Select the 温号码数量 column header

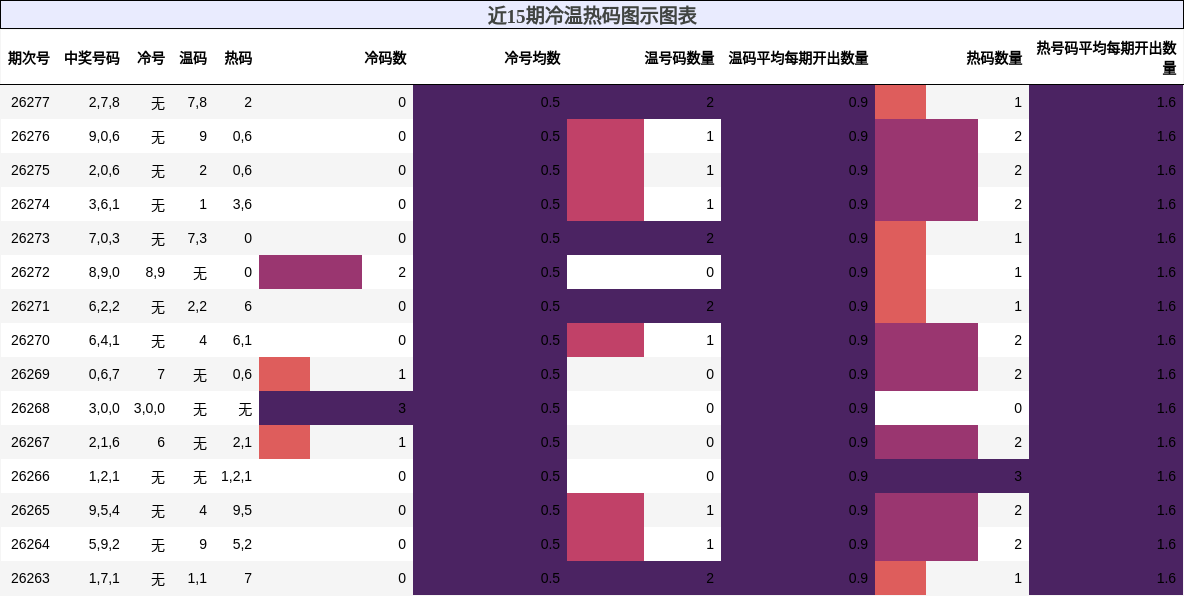(680, 58)
